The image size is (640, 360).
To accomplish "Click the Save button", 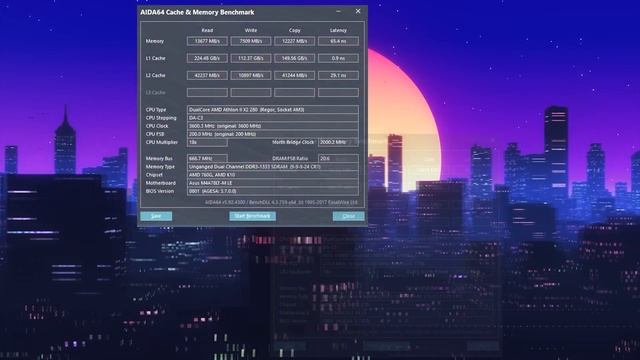I will click(156, 216).
